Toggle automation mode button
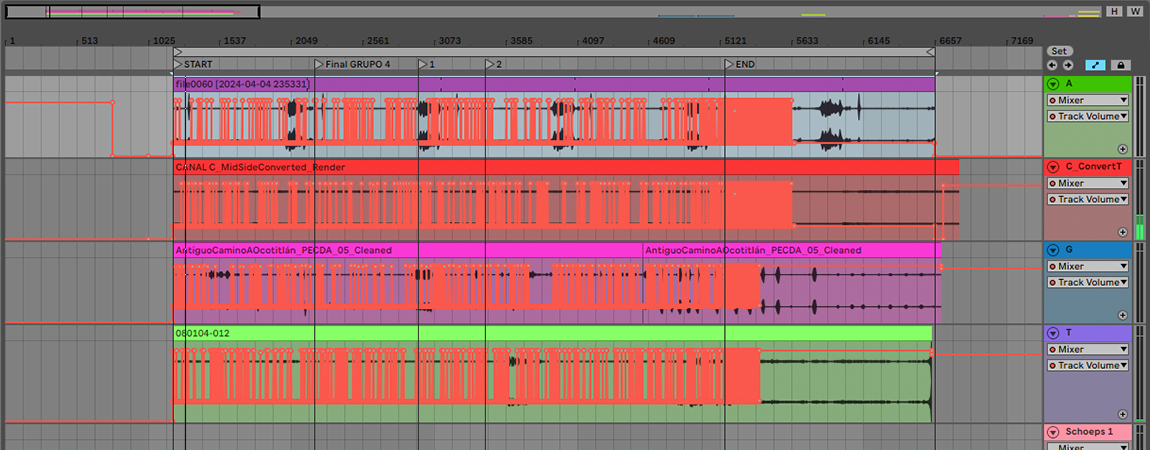Viewport: 1150px width, 450px height. tap(1095, 65)
